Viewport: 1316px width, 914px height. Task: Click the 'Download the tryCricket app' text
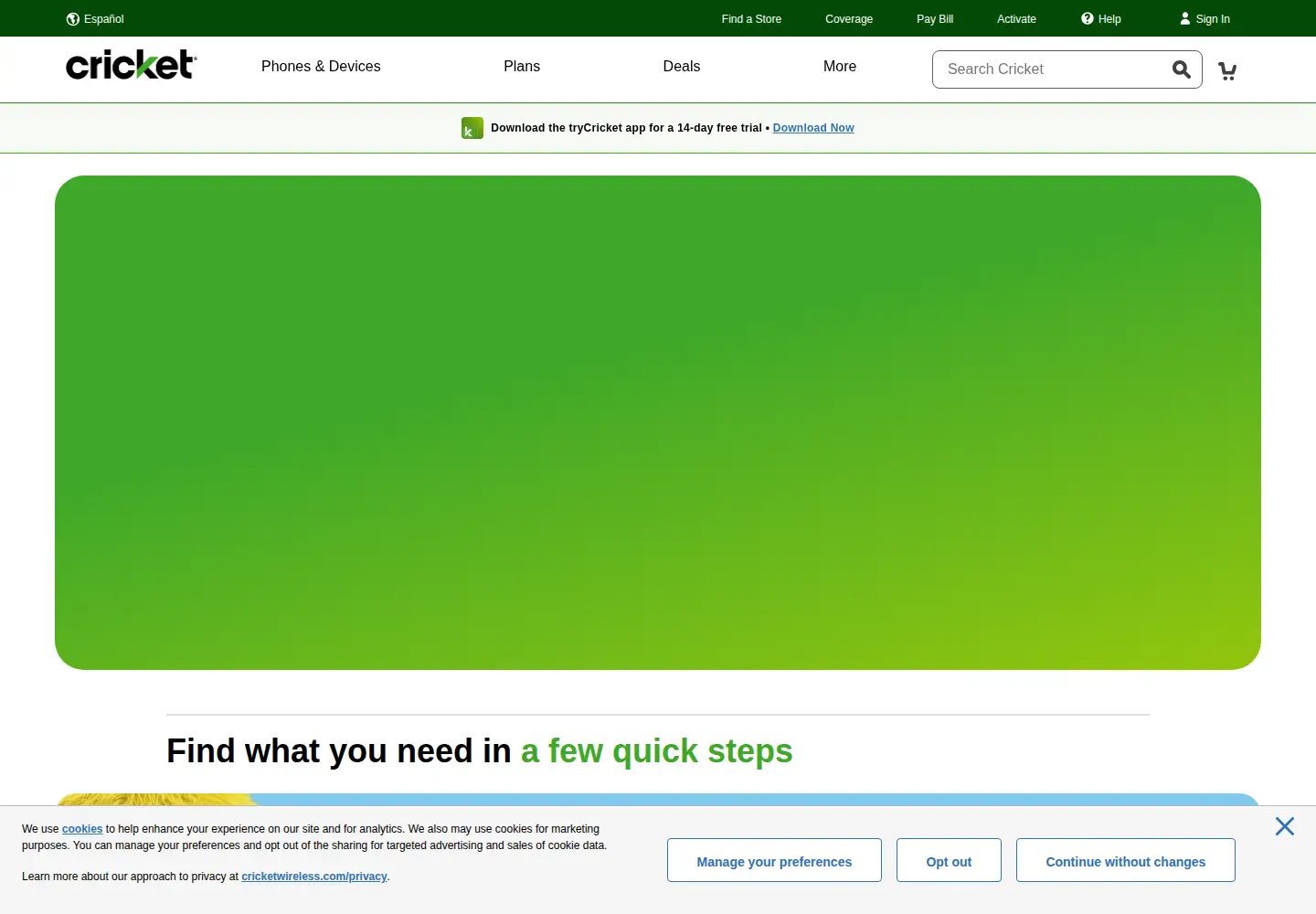coord(626,128)
